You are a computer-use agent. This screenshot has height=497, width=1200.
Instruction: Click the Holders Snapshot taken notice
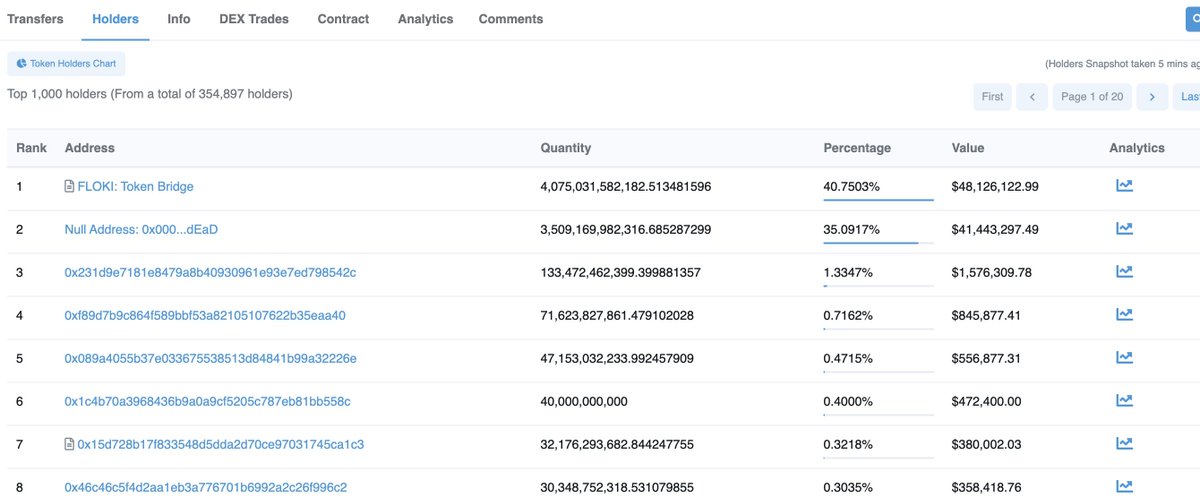point(1122,64)
